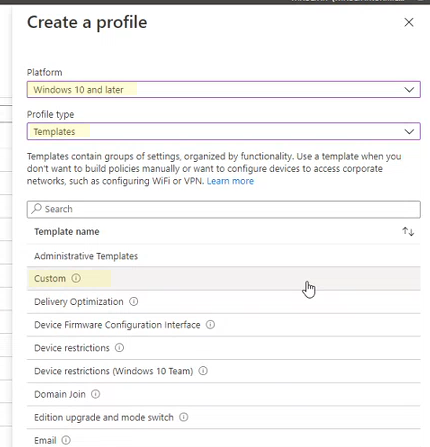Click info icon beside Domain Join
Image resolution: width=430 pixels, height=447 pixels.
pos(95,394)
